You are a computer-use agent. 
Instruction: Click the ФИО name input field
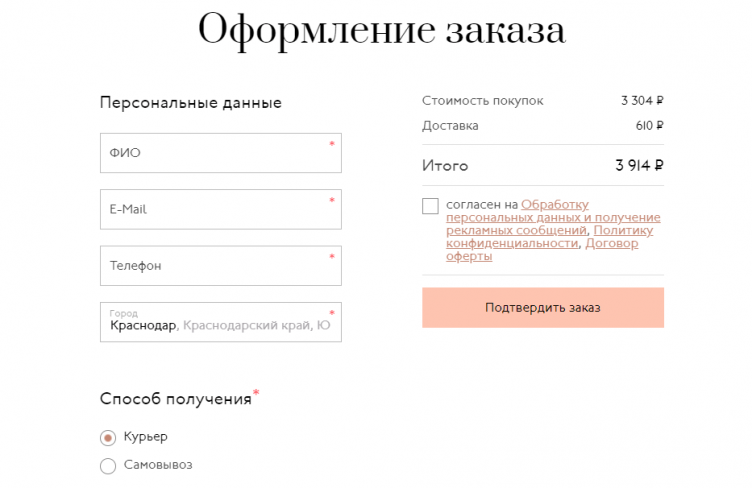pyautogui.click(x=220, y=153)
